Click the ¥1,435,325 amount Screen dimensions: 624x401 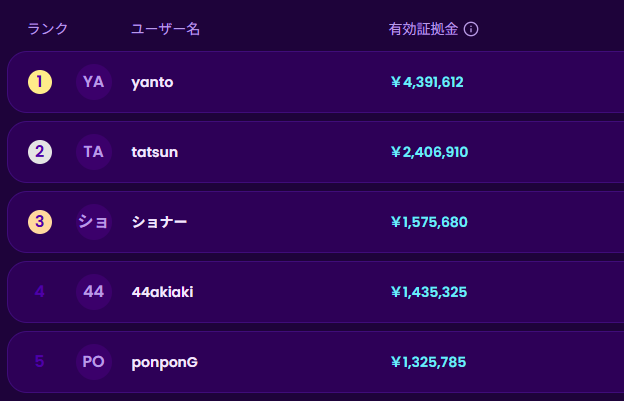(429, 292)
